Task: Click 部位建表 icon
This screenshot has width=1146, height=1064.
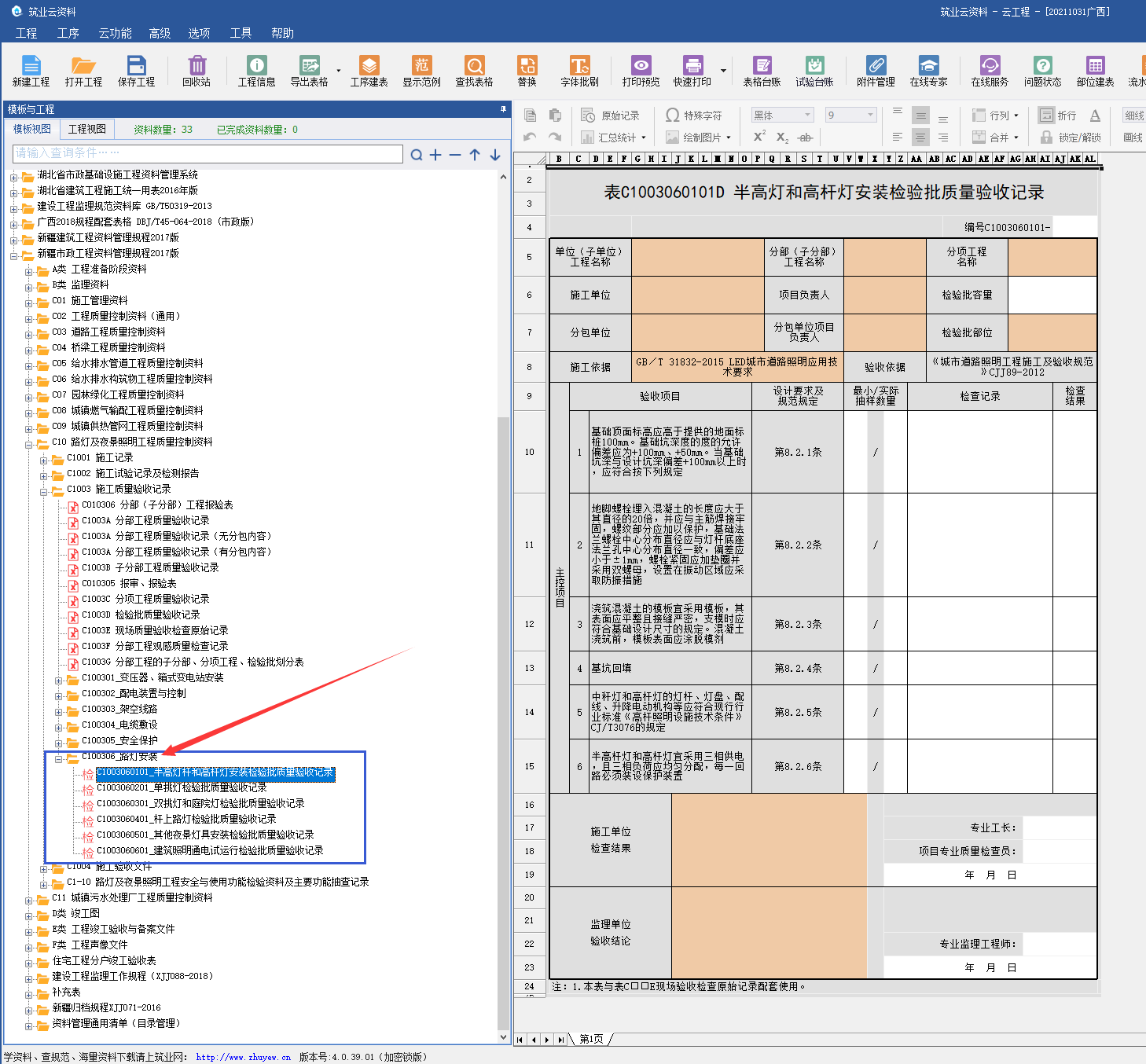Action: pos(1095,71)
